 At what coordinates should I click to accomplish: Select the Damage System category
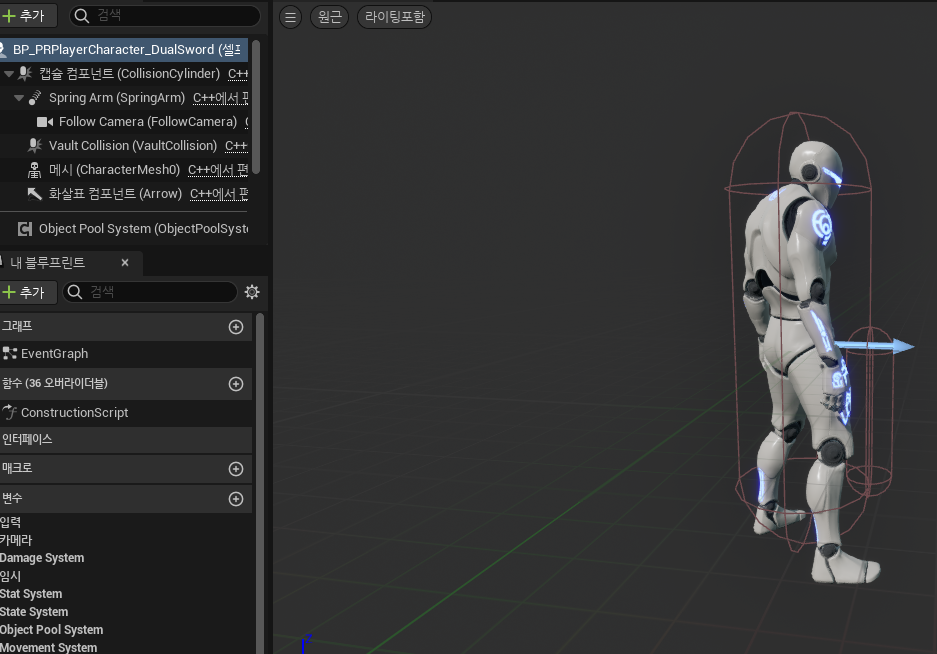[x=42, y=558]
